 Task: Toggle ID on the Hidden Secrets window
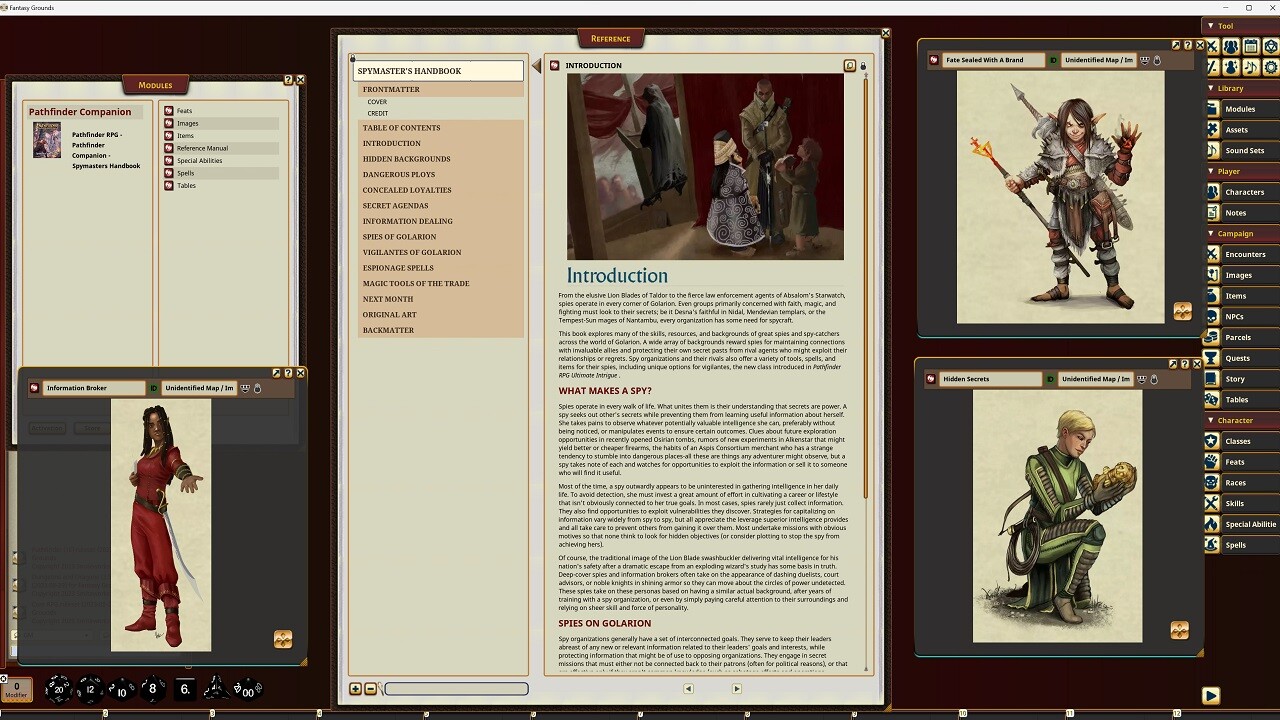tap(1051, 379)
